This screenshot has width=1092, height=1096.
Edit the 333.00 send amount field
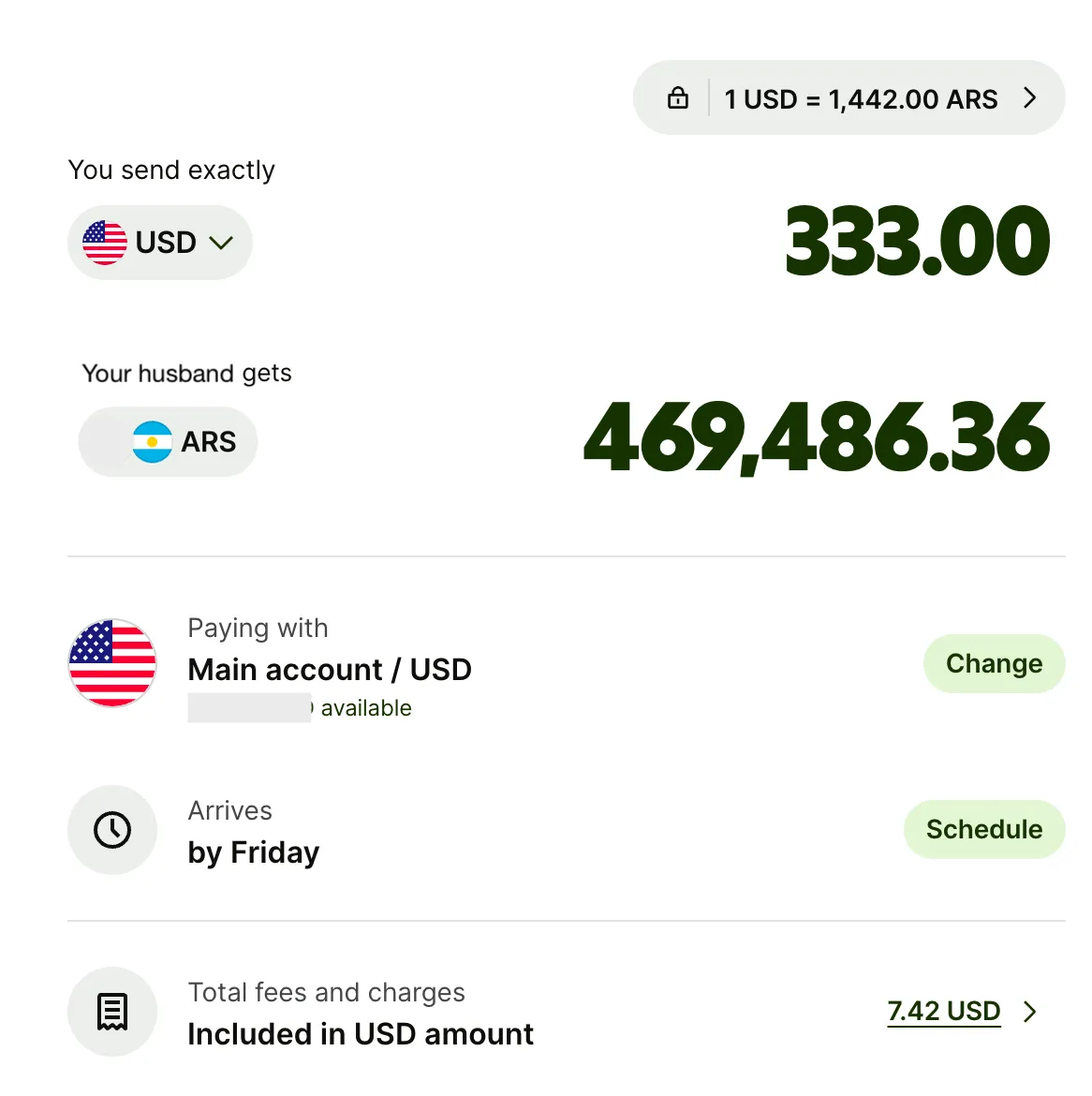tap(918, 243)
